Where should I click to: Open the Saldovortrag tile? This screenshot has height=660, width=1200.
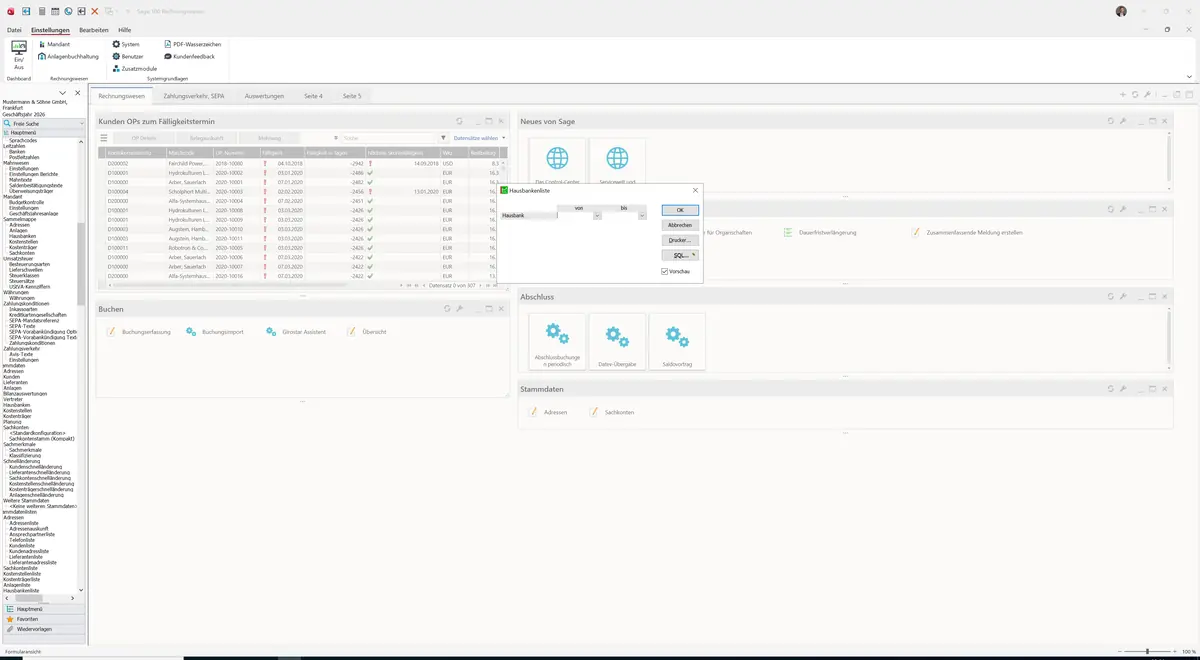tap(677, 342)
